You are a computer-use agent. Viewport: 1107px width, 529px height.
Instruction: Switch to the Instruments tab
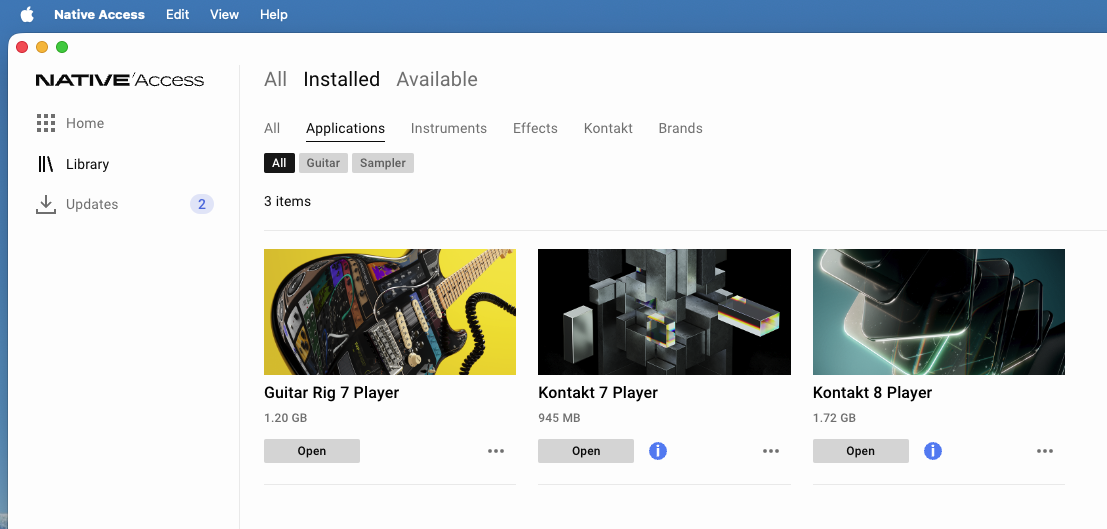pyautogui.click(x=449, y=128)
